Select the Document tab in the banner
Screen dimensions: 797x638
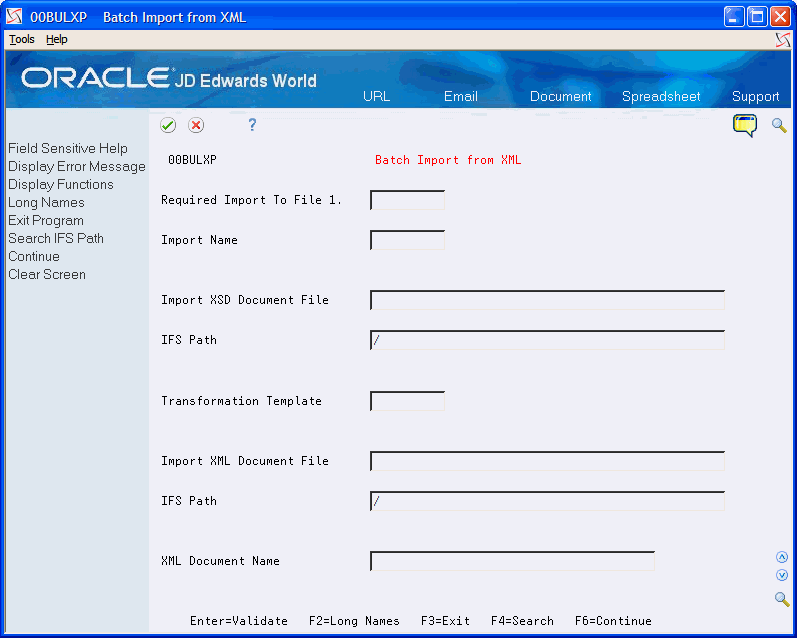click(x=561, y=96)
